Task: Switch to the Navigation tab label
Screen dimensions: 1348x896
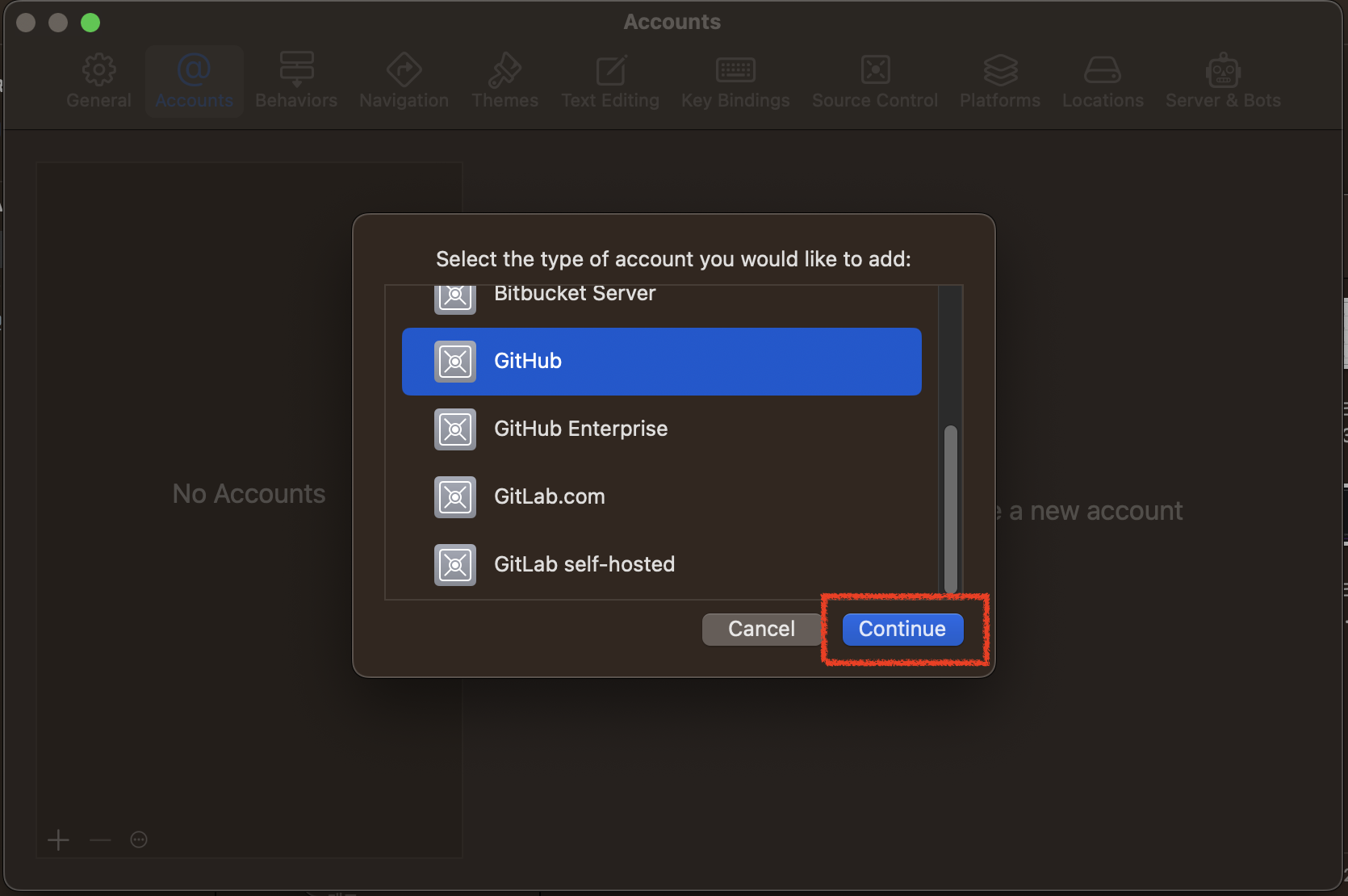Action: click(x=404, y=100)
